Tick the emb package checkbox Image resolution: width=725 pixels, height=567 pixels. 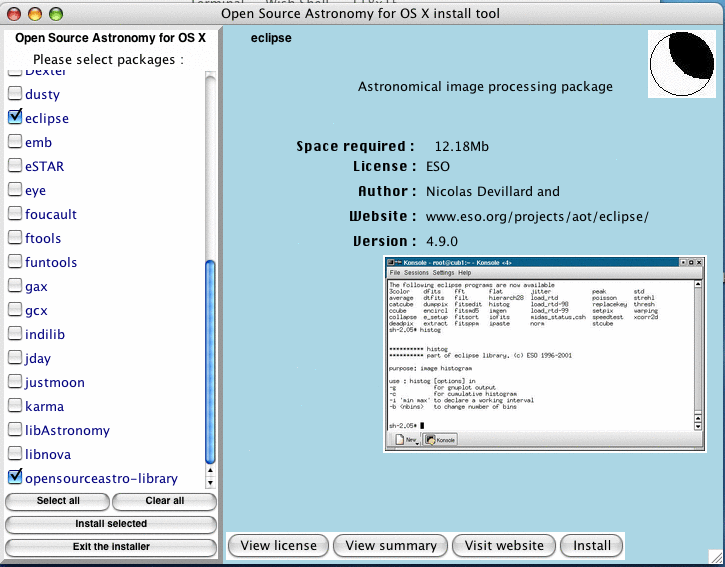(15, 142)
